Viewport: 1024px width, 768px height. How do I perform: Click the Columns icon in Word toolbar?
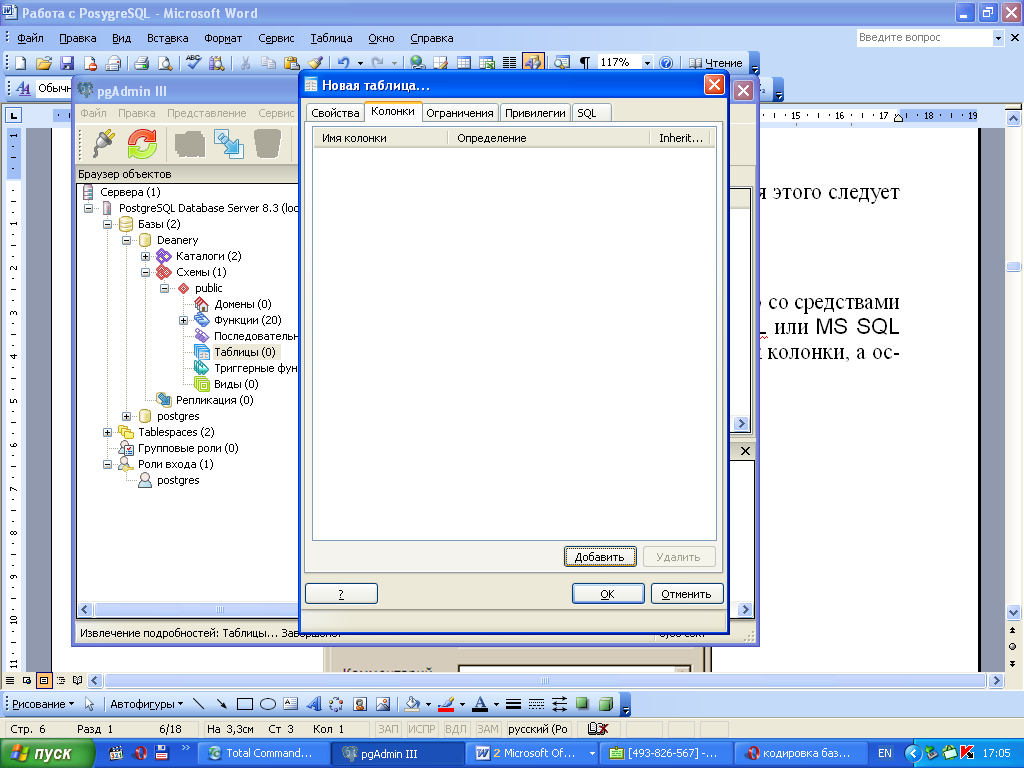tap(510, 63)
